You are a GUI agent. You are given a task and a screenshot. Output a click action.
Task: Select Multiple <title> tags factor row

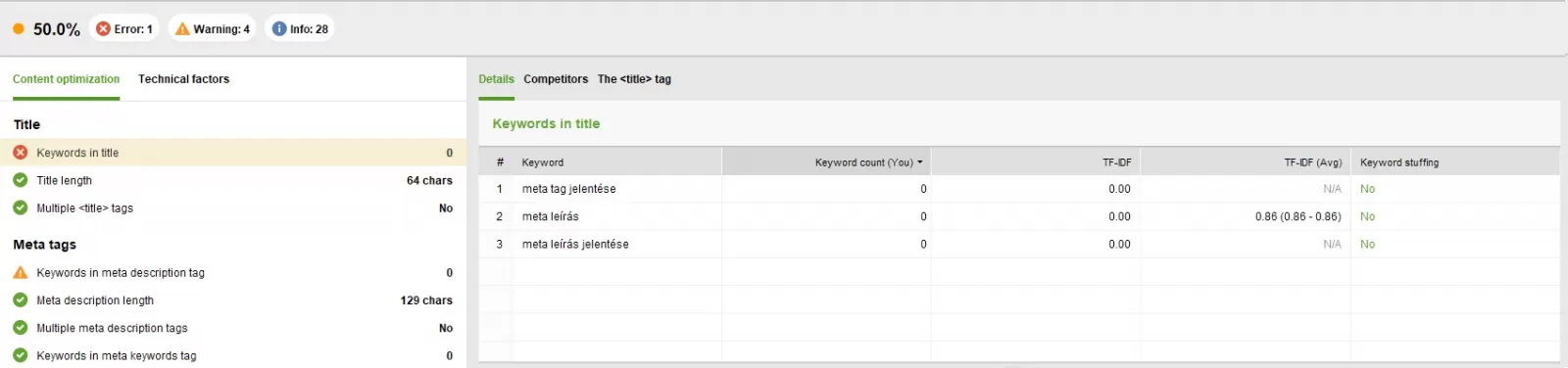click(x=233, y=208)
